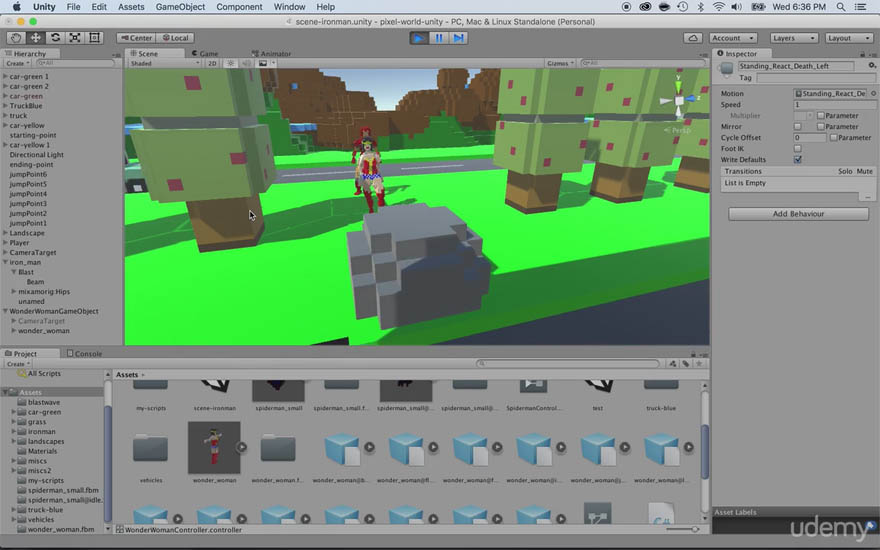This screenshot has width=880, height=550.
Task: Expand the car-green project folder
Action: coord(13,412)
